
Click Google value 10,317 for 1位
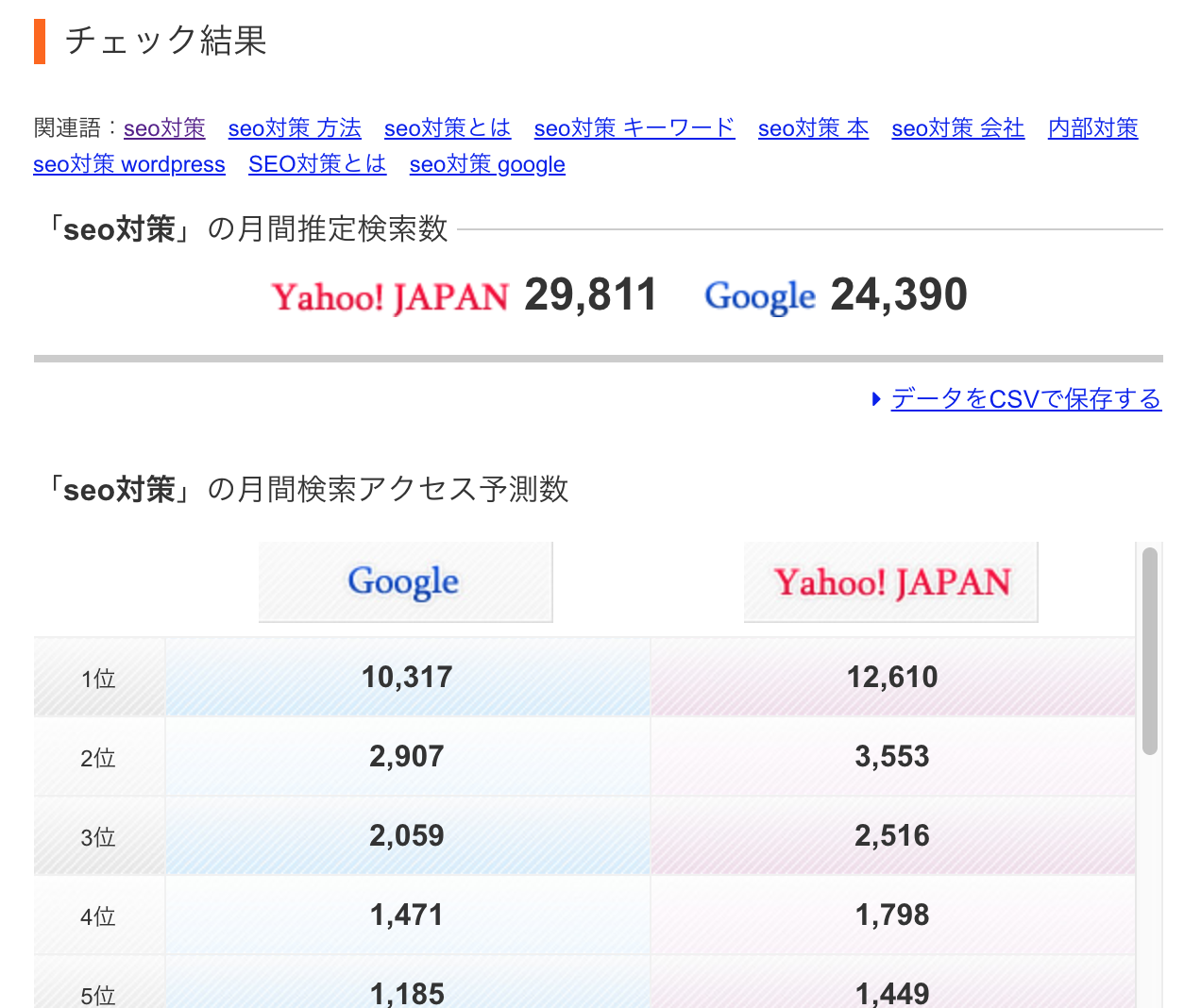point(407,678)
